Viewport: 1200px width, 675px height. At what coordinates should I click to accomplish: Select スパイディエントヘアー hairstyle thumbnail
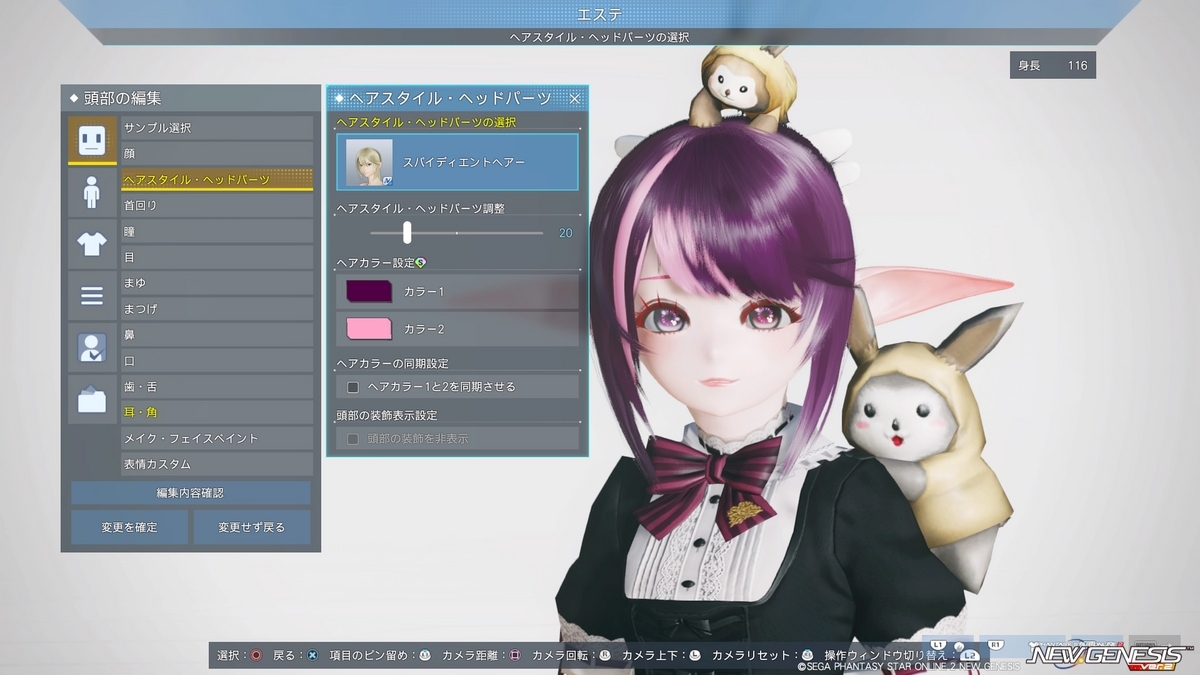[369, 162]
